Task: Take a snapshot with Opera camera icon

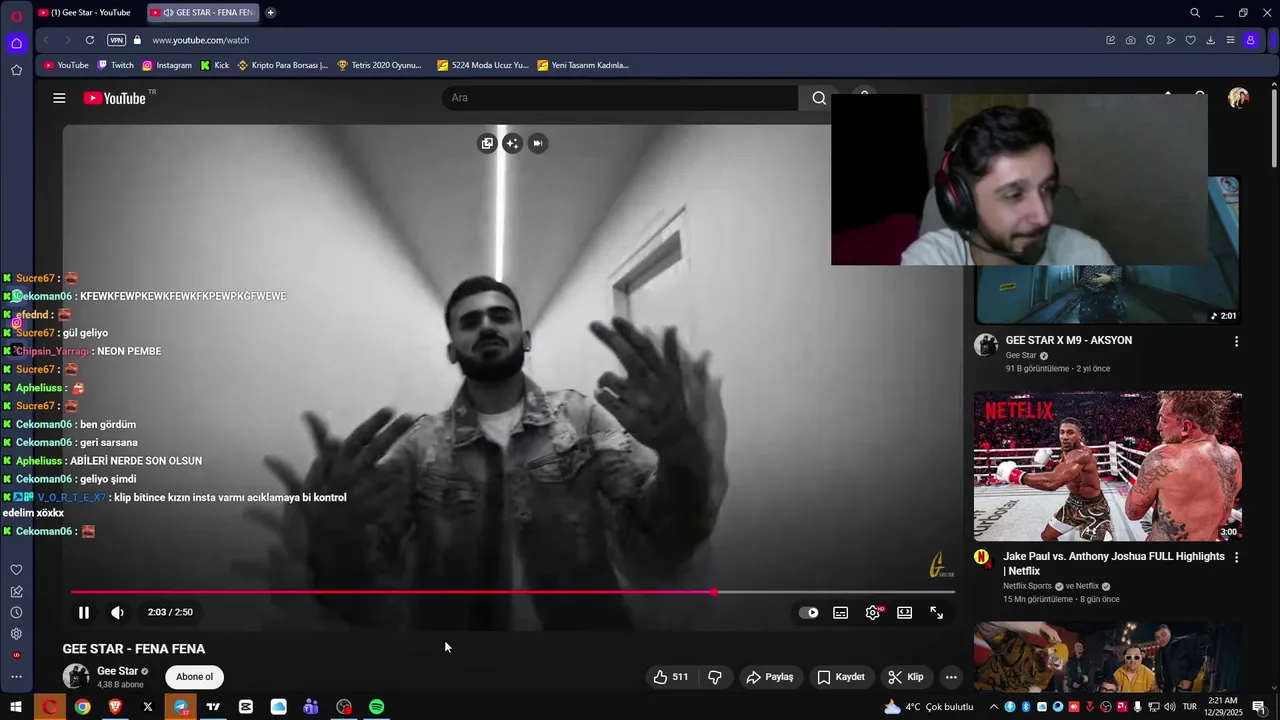Action: pos(1130,40)
